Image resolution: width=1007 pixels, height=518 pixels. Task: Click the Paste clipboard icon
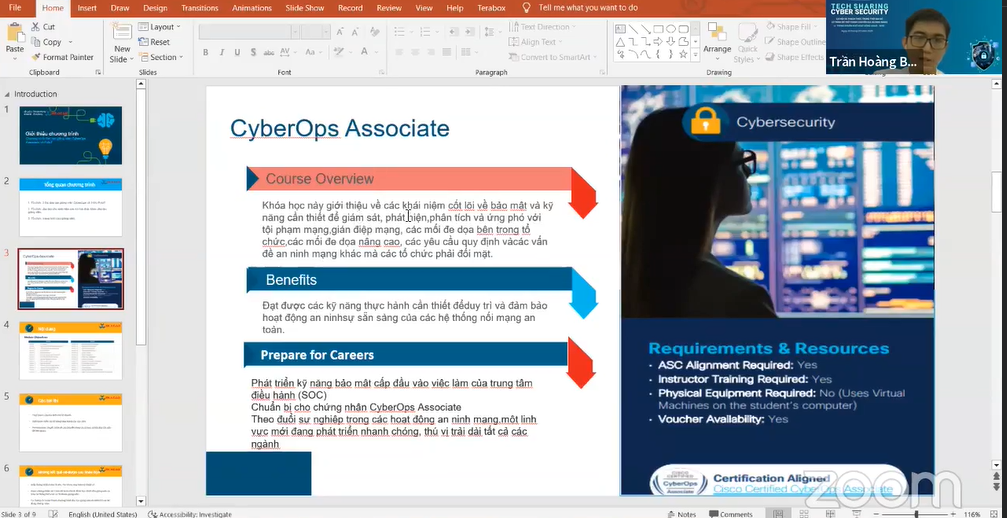(14, 33)
